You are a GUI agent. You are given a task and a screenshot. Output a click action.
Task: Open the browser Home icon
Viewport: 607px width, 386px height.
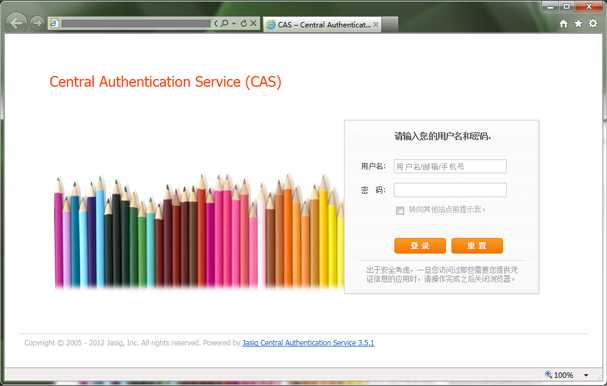pyautogui.click(x=564, y=24)
